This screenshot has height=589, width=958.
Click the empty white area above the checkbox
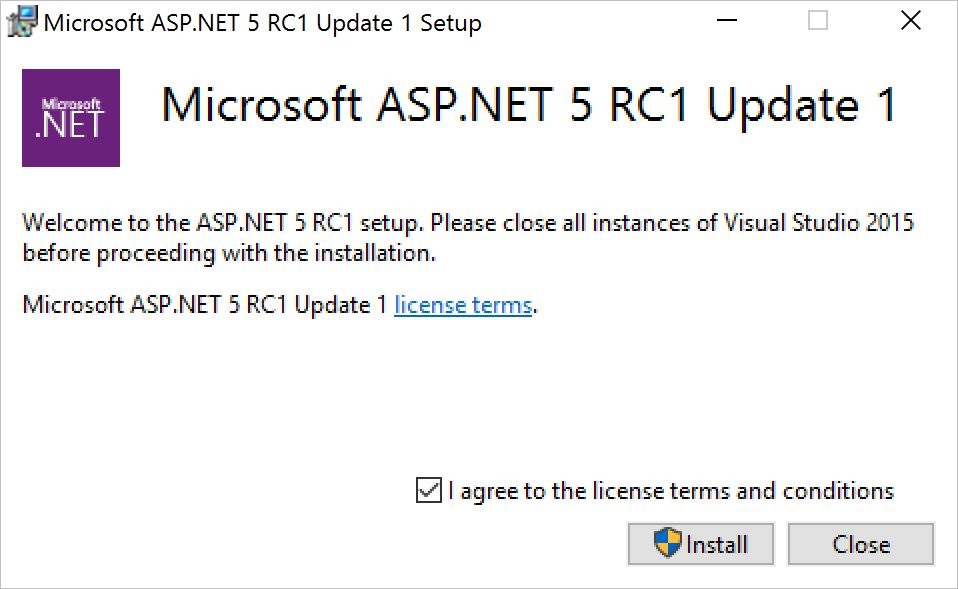coord(480,400)
